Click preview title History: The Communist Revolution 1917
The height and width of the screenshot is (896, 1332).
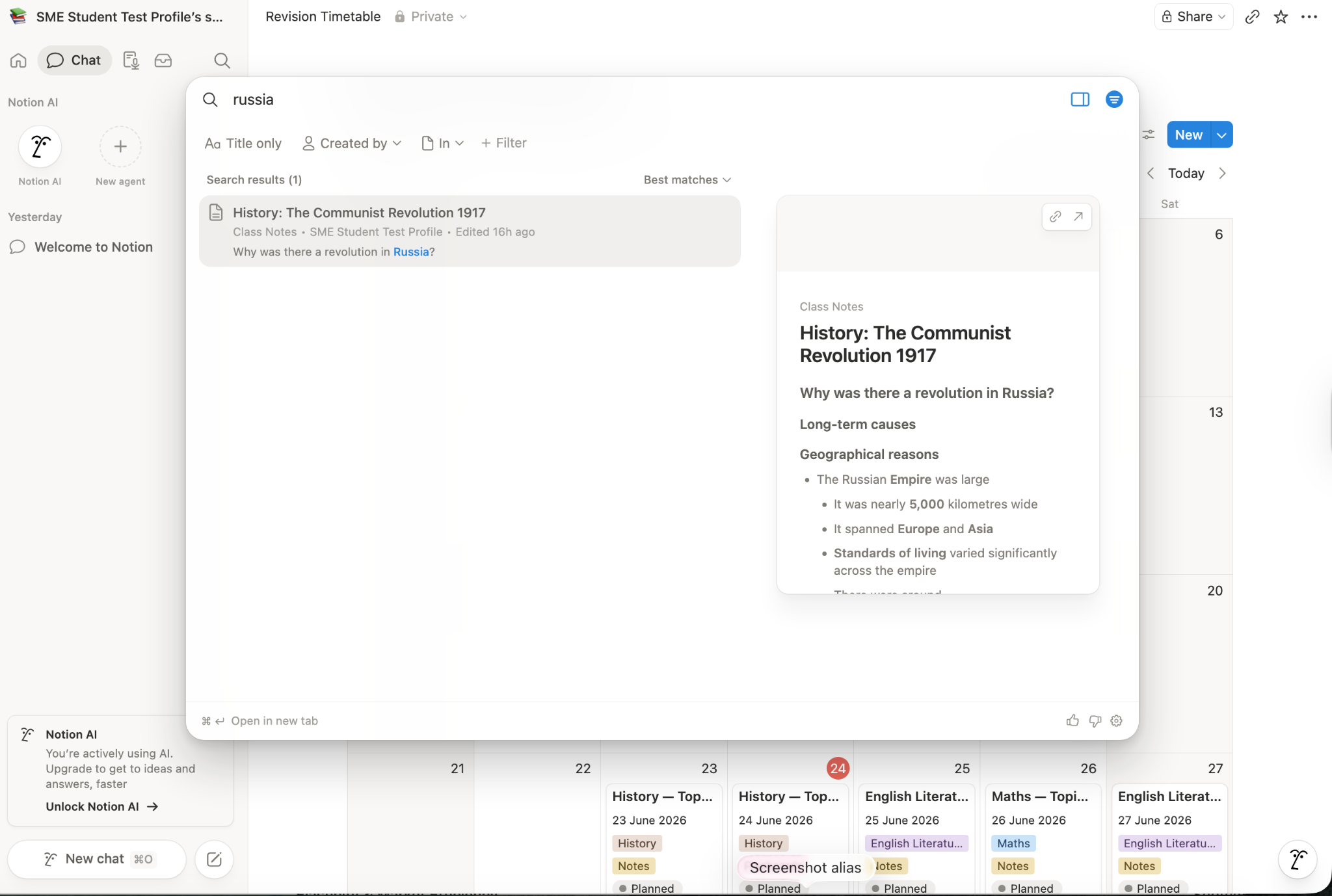coord(905,344)
